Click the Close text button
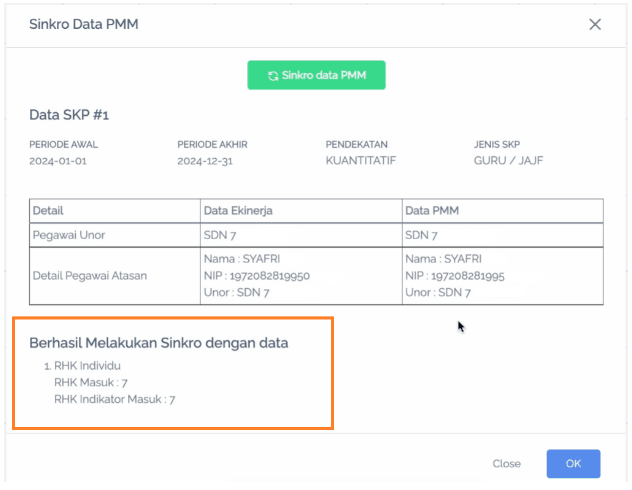Screen dimensions: 632x490 [x=506, y=464]
